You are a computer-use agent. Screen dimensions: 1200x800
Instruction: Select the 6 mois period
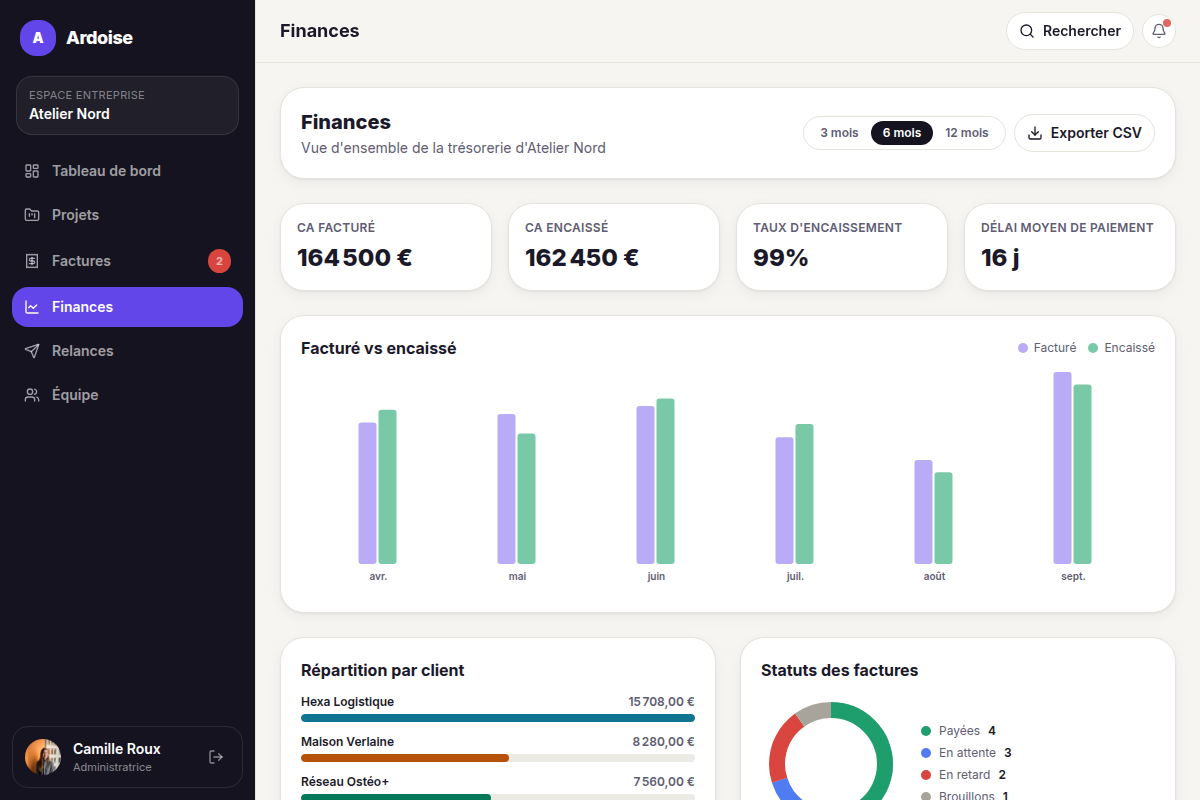click(x=902, y=133)
